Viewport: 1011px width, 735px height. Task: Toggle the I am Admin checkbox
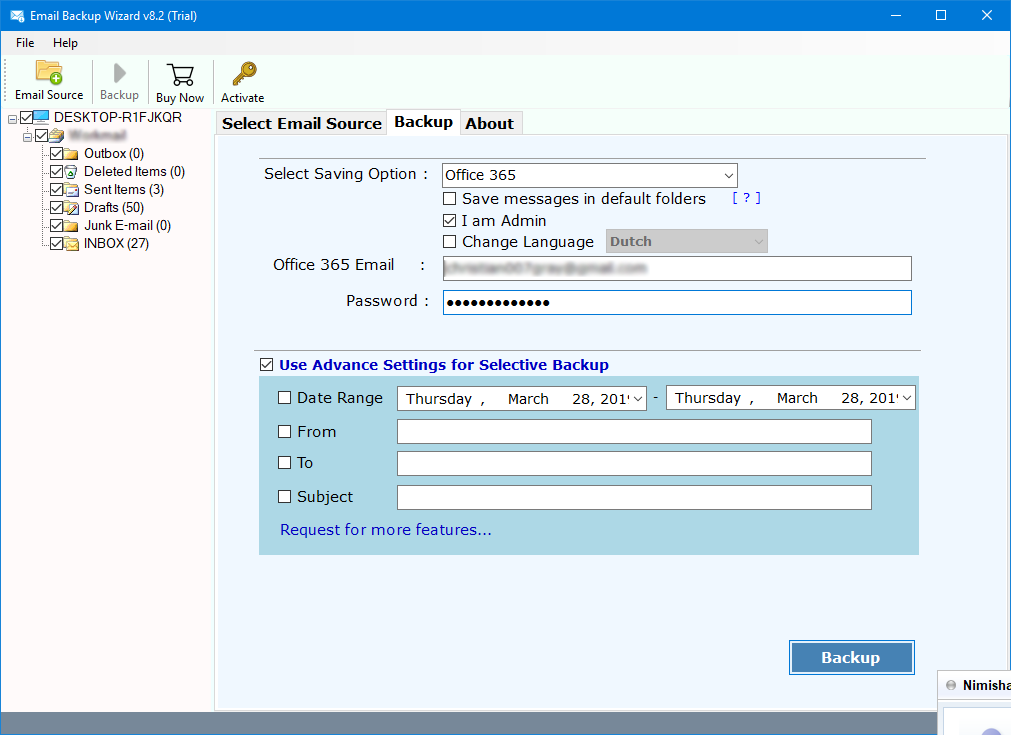(450, 220)
